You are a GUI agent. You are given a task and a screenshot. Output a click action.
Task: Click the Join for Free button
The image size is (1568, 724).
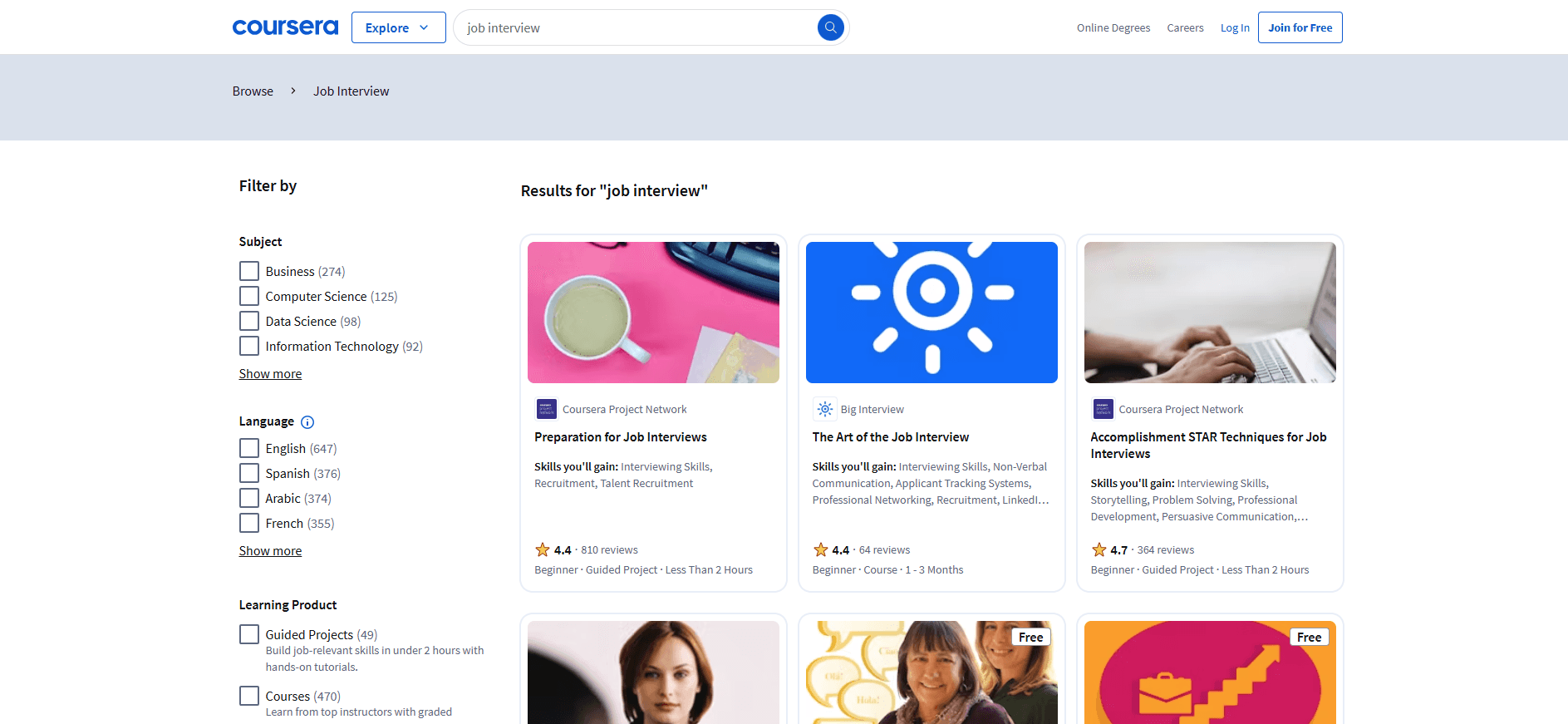click(x=1300, y=27)
